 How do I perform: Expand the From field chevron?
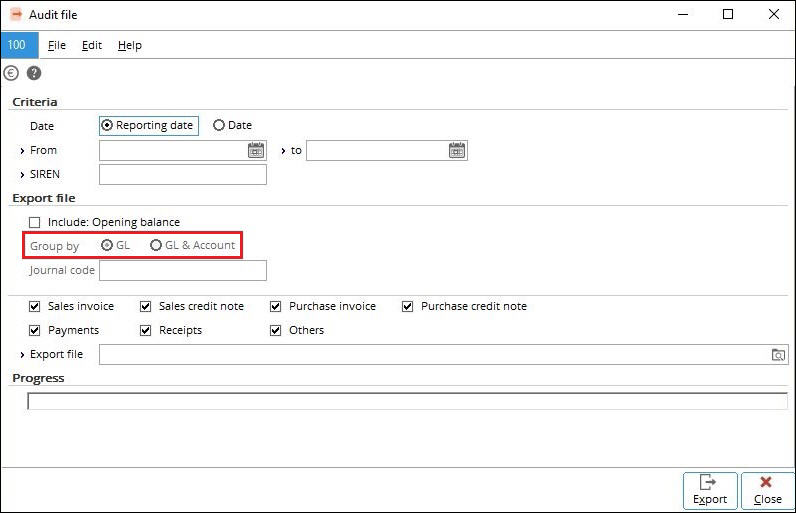pos(22,151)
